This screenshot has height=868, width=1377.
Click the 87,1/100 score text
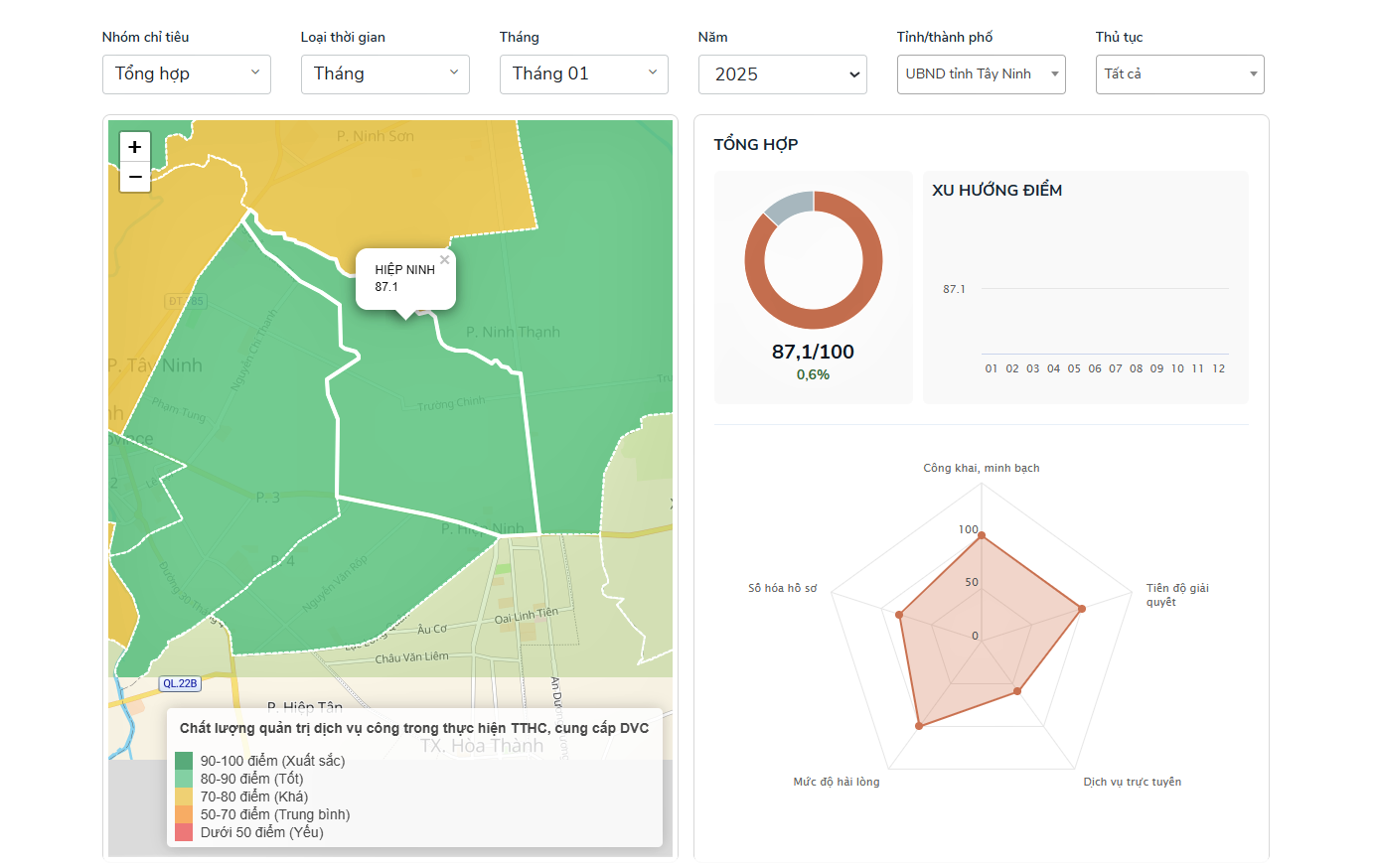click(x=813, y=352)
